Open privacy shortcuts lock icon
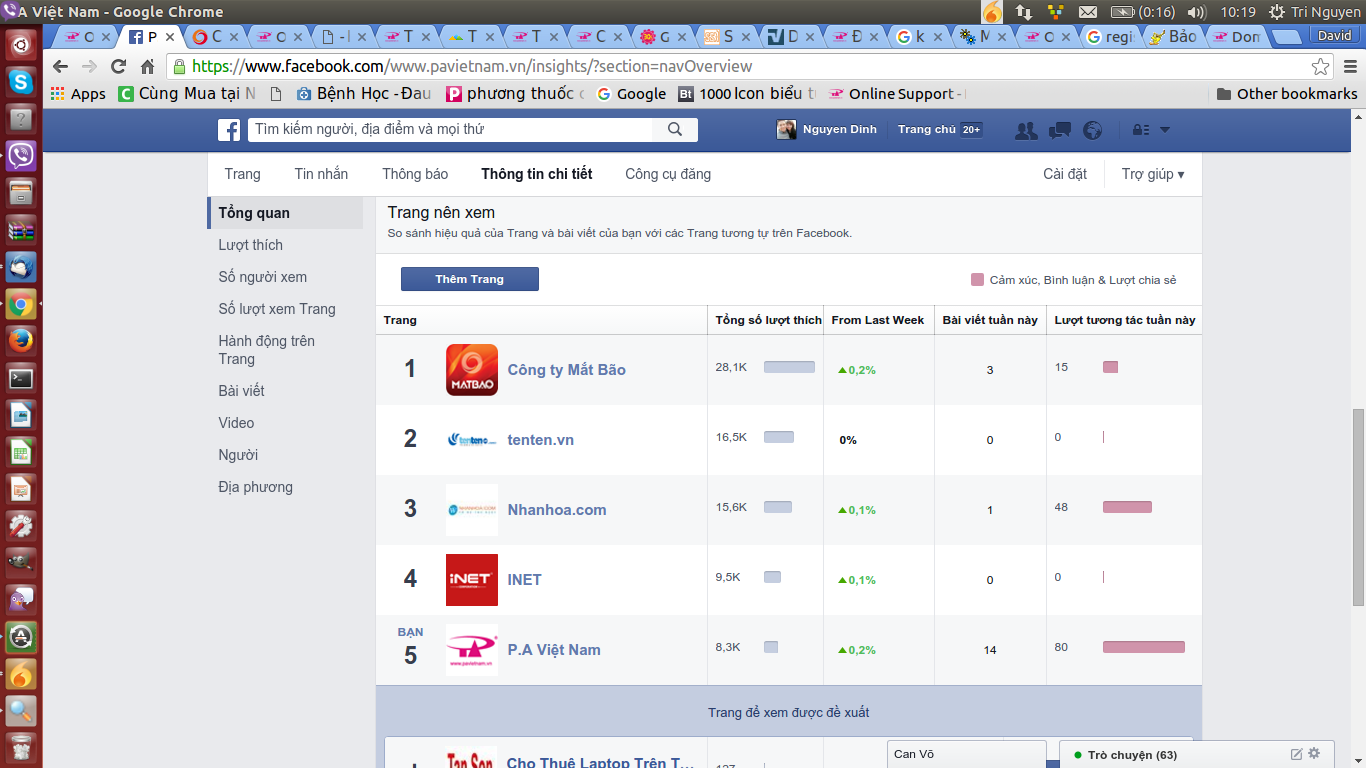Image resolution: width=1366 pixels, height=768 pixels. point(1140,130)
